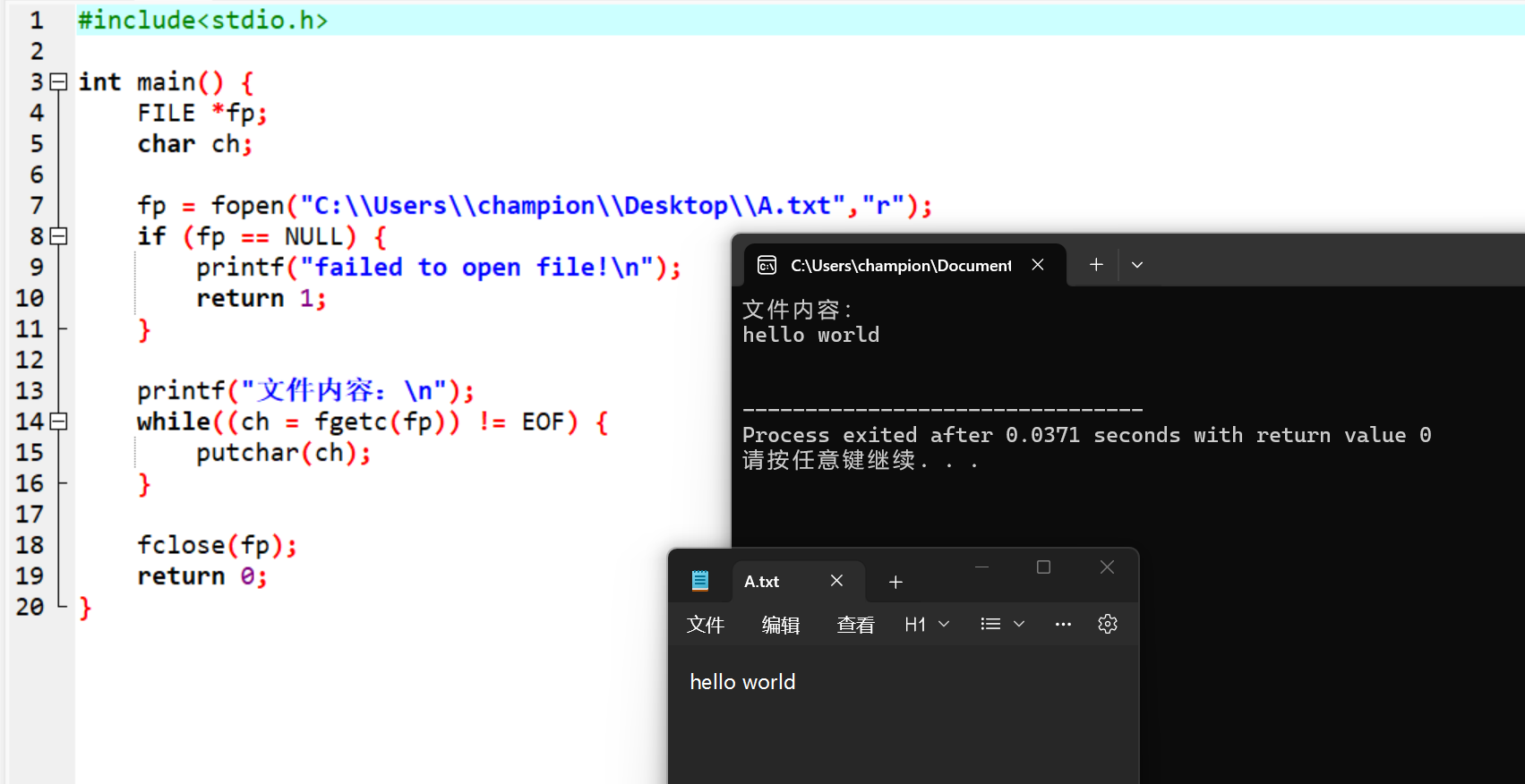Click the 'FILE *fp;' declaration line
The height and width of the screenshot is (784, 1525).
202,113
